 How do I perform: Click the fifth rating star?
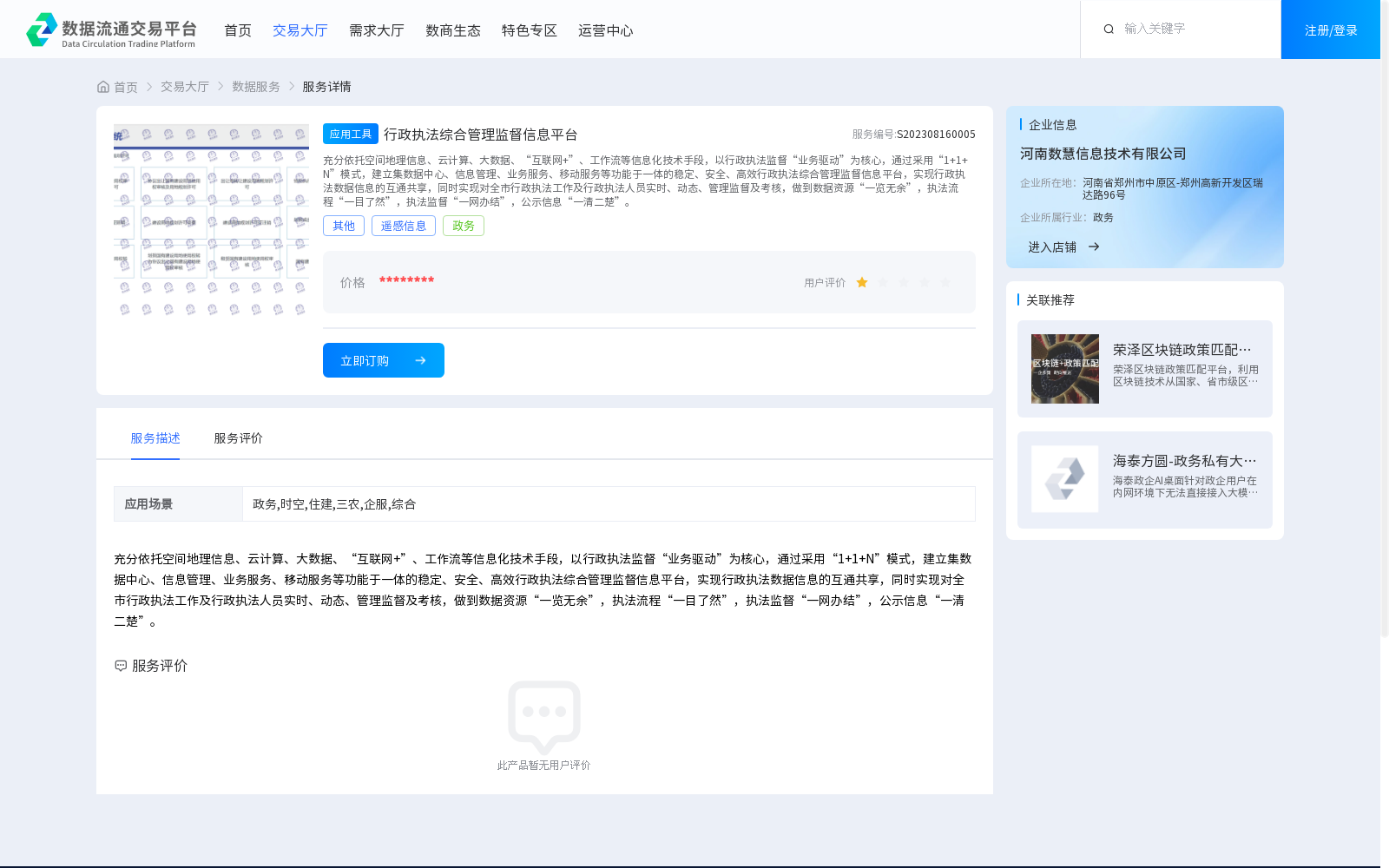click(945, 282)
